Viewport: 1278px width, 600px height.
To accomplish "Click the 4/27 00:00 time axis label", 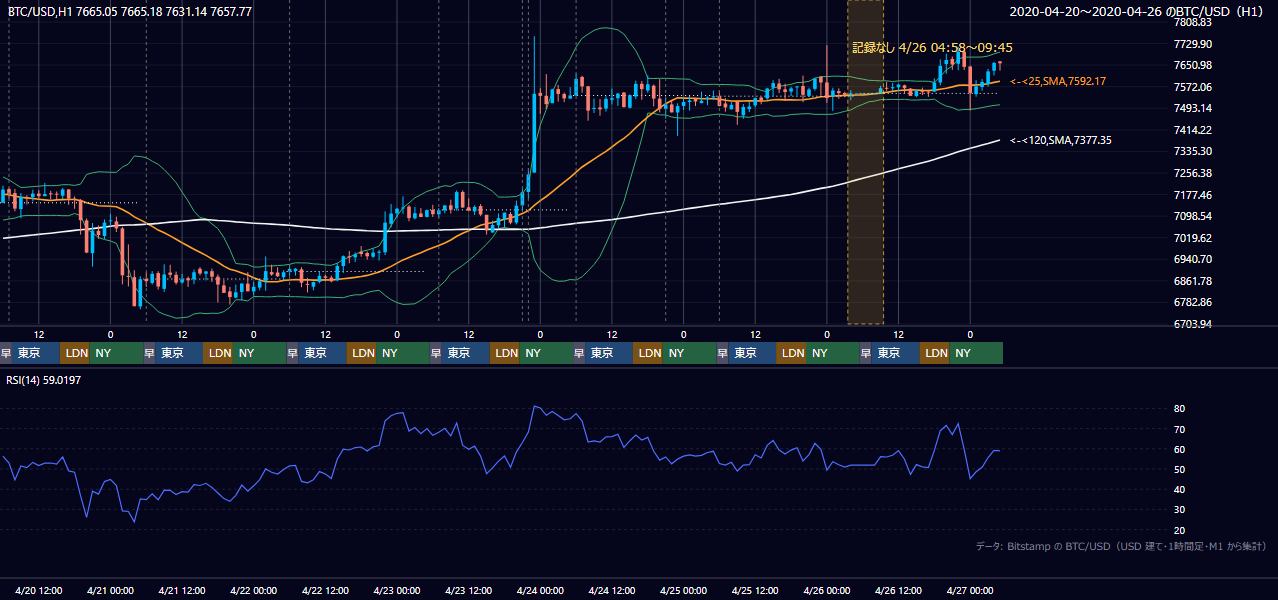I will [x=970, y=591].
